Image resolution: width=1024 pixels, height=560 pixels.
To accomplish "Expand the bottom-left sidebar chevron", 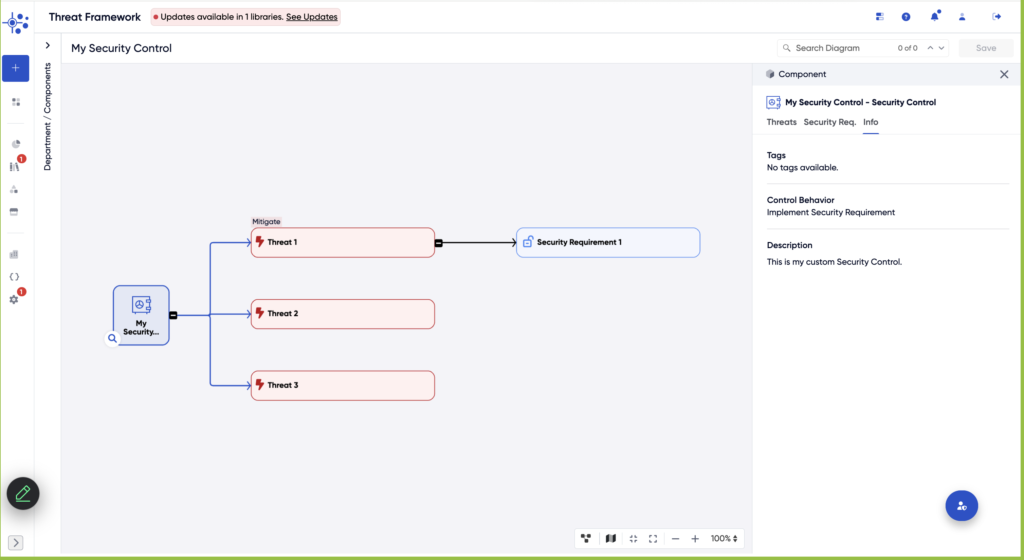I will 15,543.
